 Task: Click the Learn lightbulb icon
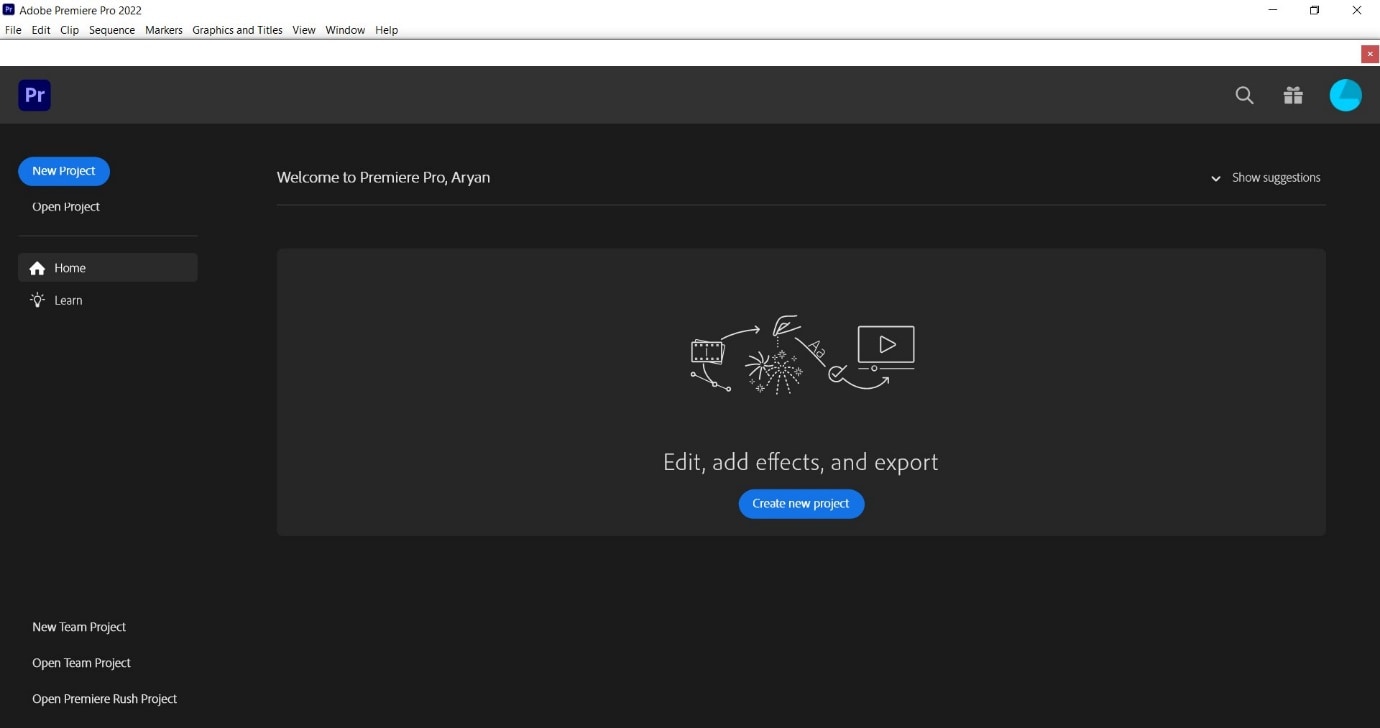tap(38, 300)
